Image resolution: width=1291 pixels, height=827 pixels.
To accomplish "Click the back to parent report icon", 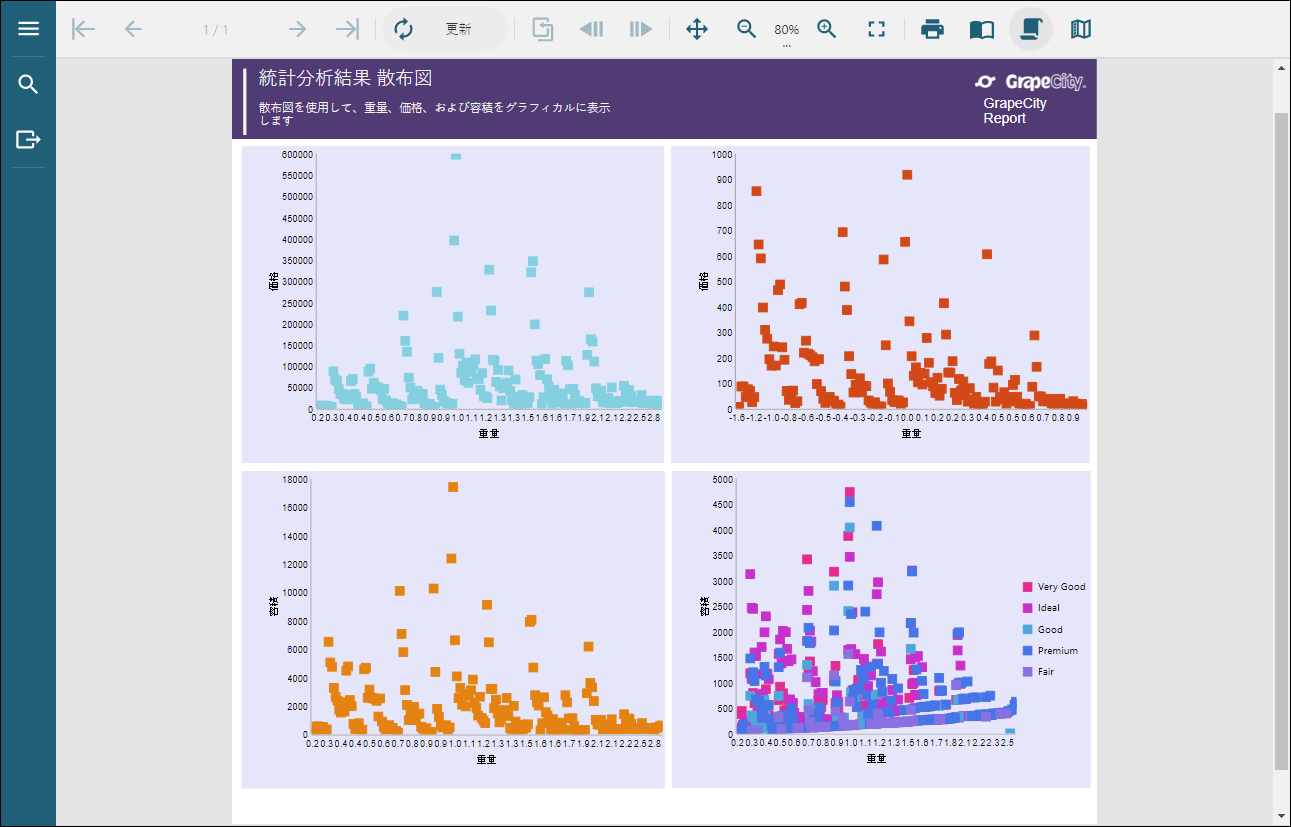I will click(x=542, y=29).
